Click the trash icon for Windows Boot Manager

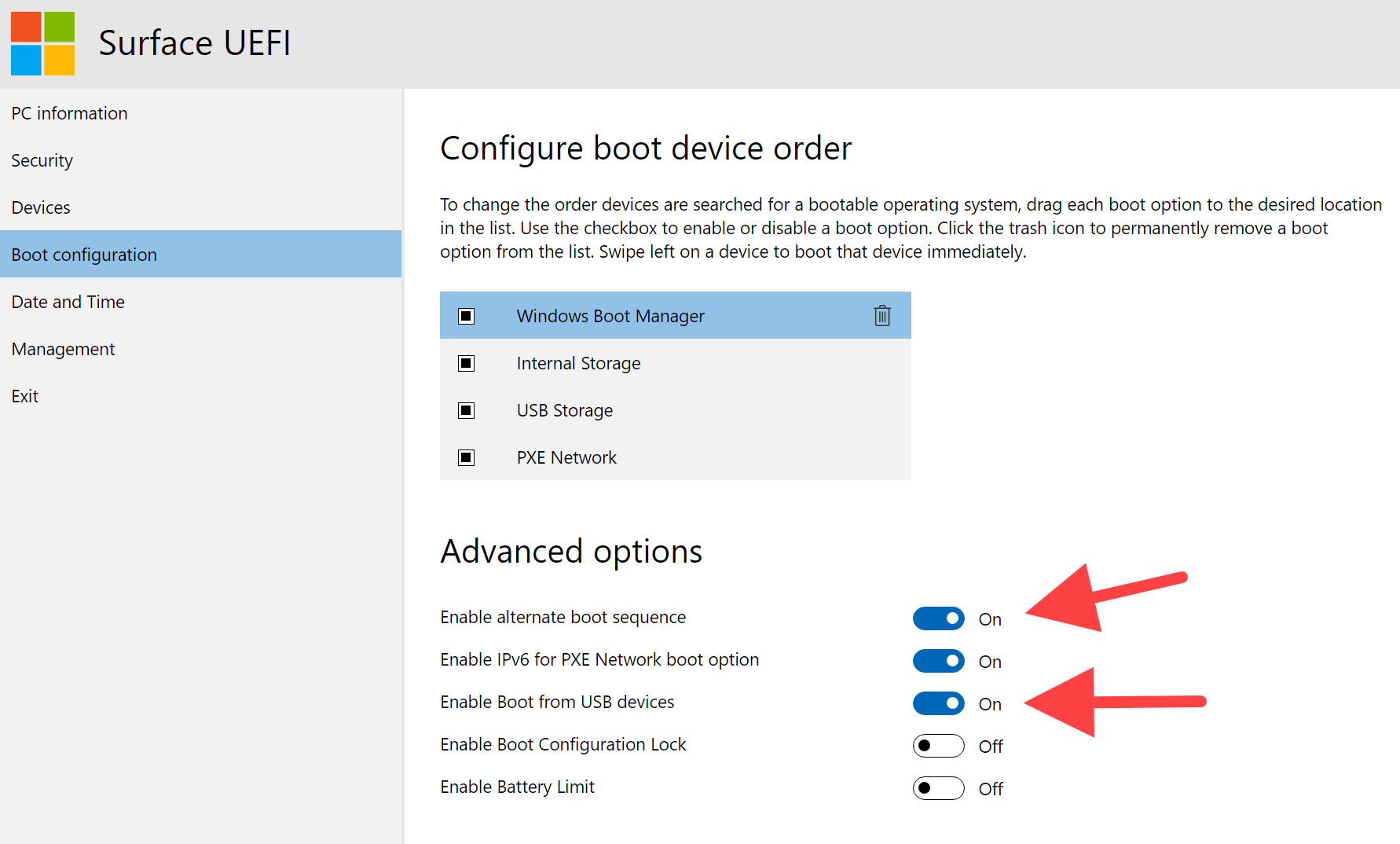tap(882, 316)
